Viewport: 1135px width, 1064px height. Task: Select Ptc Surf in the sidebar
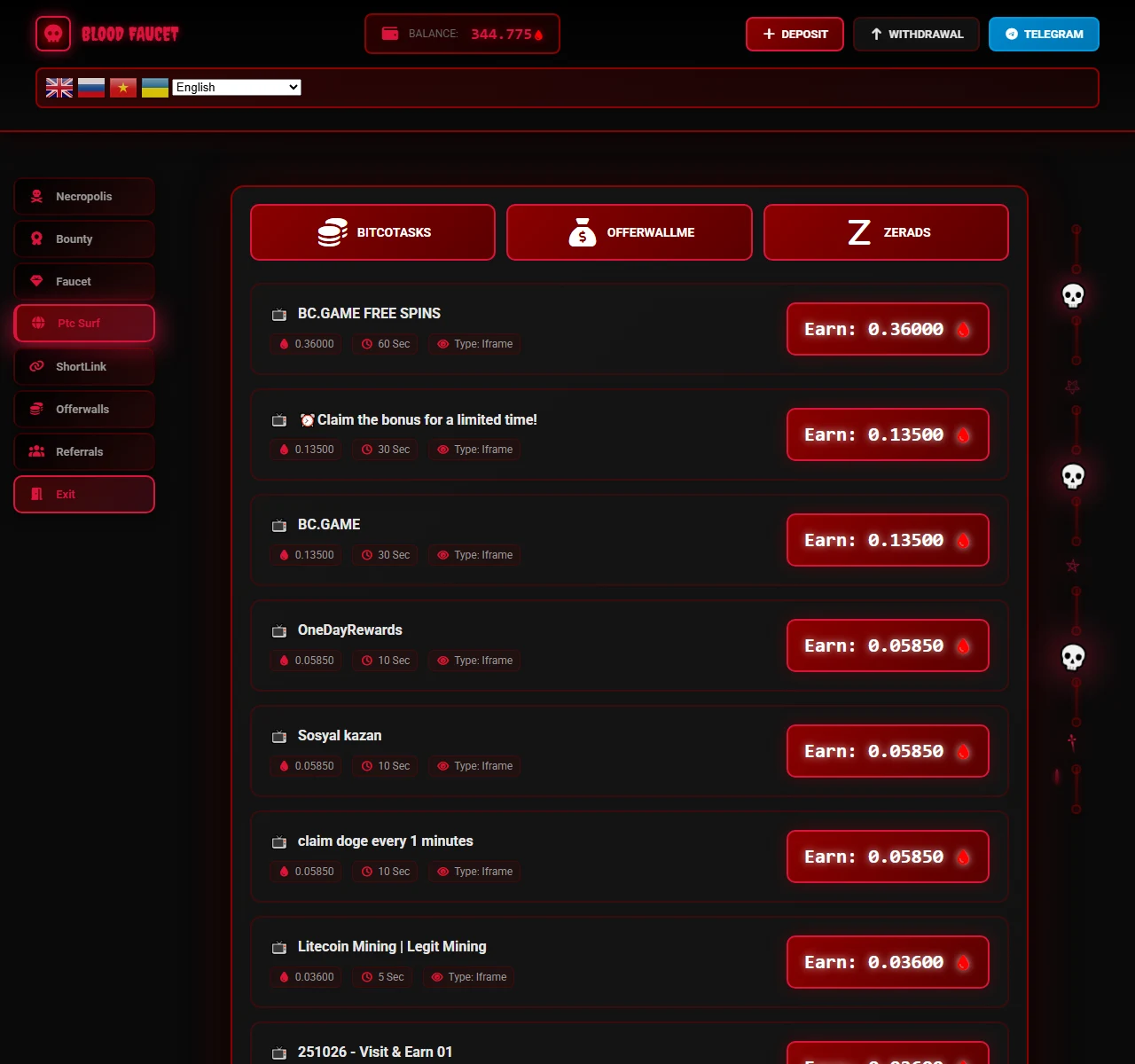pos(84,323)
